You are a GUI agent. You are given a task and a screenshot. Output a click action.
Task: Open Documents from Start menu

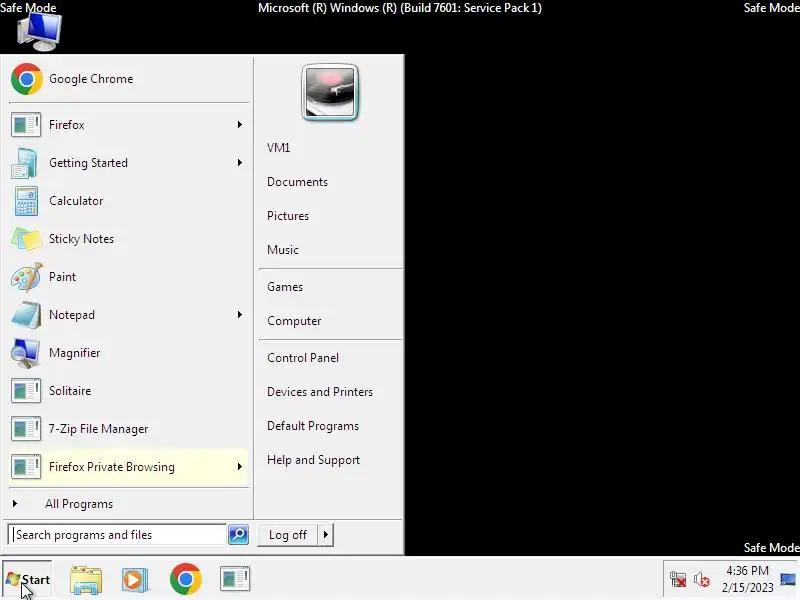click(x=297, y=182)
